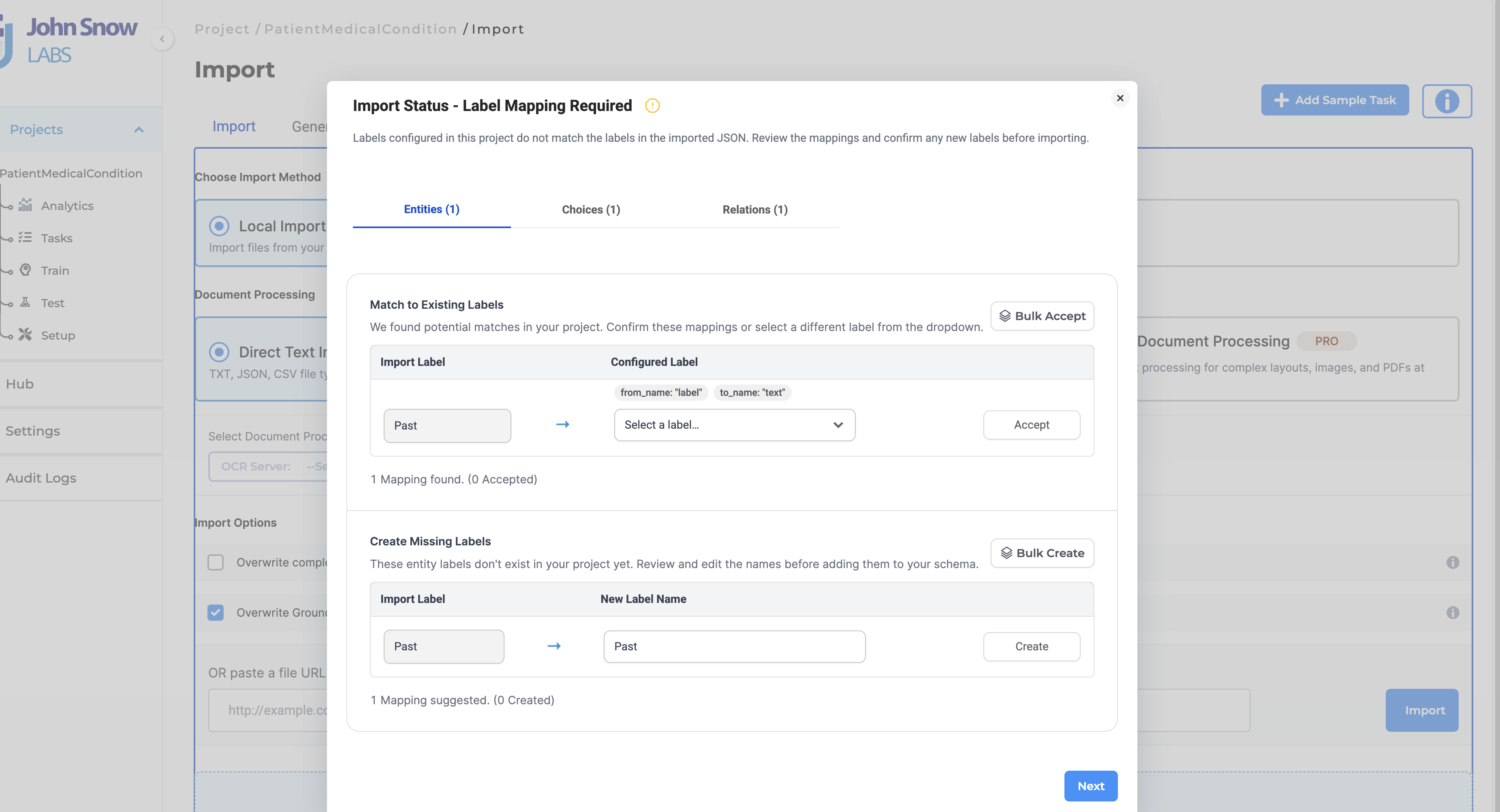Select the Local Import radio option
1500x812 pixels.
click(x=219, y=226)
